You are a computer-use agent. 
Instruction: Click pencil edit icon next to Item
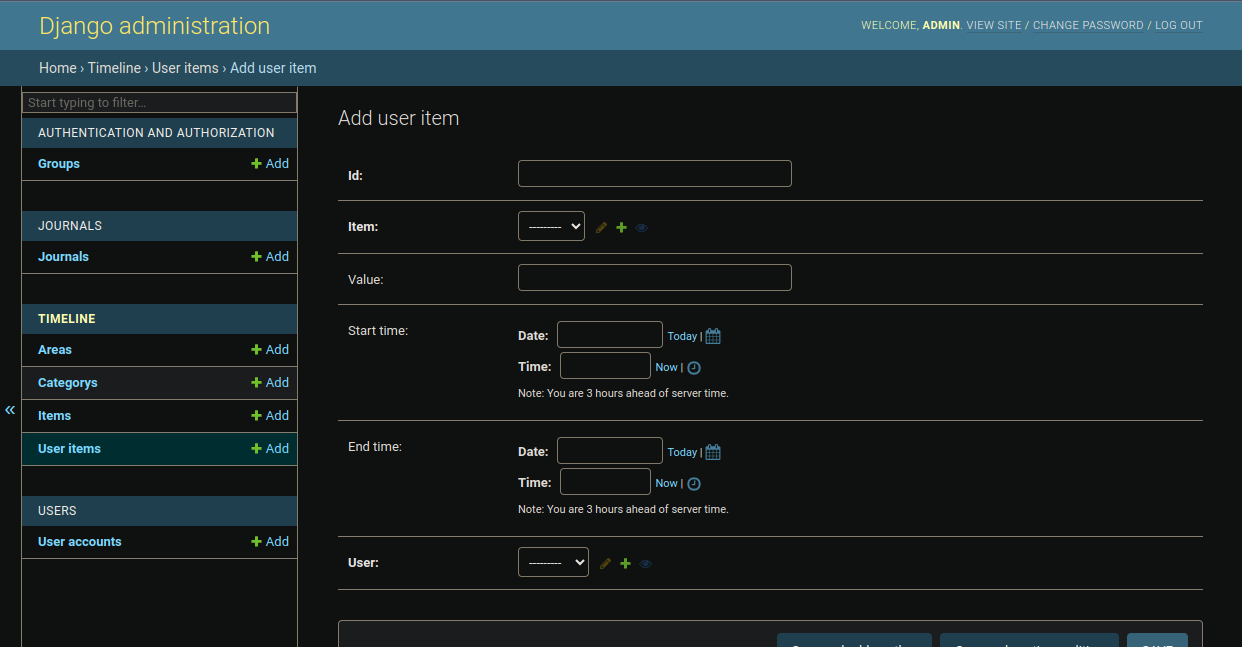pyautogui.click(x=601, y=228)
